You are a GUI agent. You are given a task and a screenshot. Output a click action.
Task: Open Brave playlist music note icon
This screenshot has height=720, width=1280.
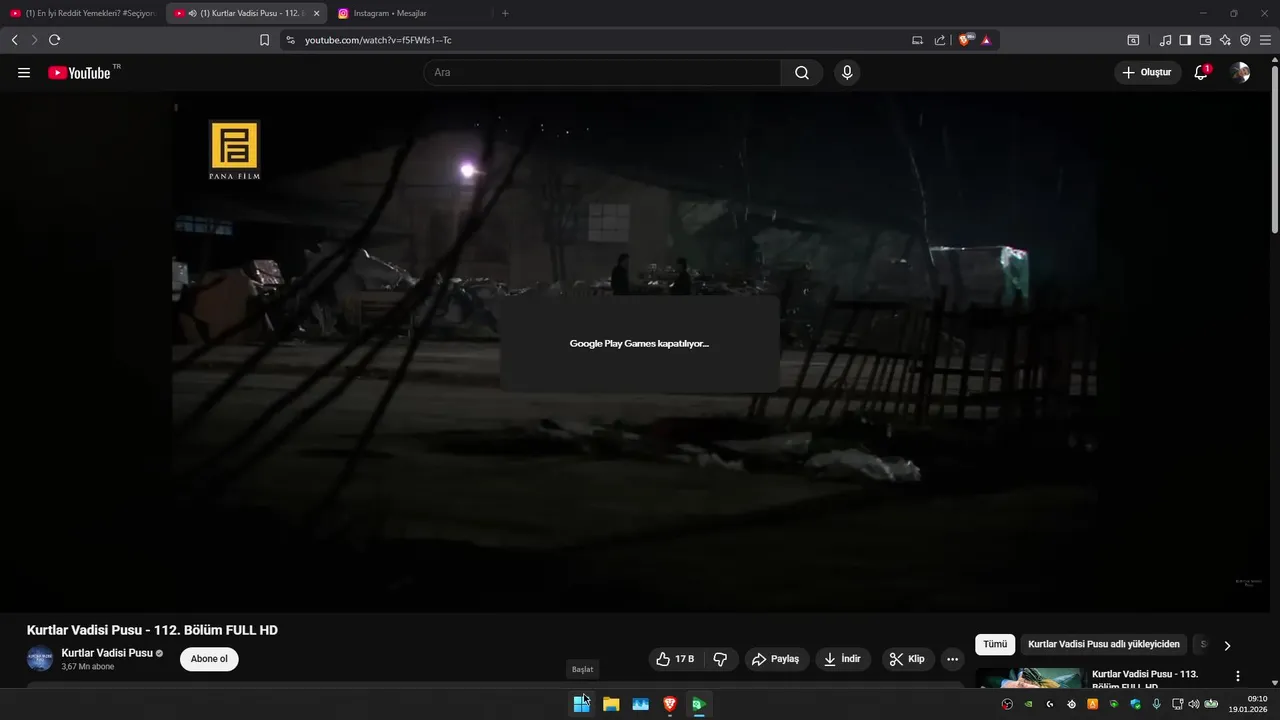point(1165,40)
